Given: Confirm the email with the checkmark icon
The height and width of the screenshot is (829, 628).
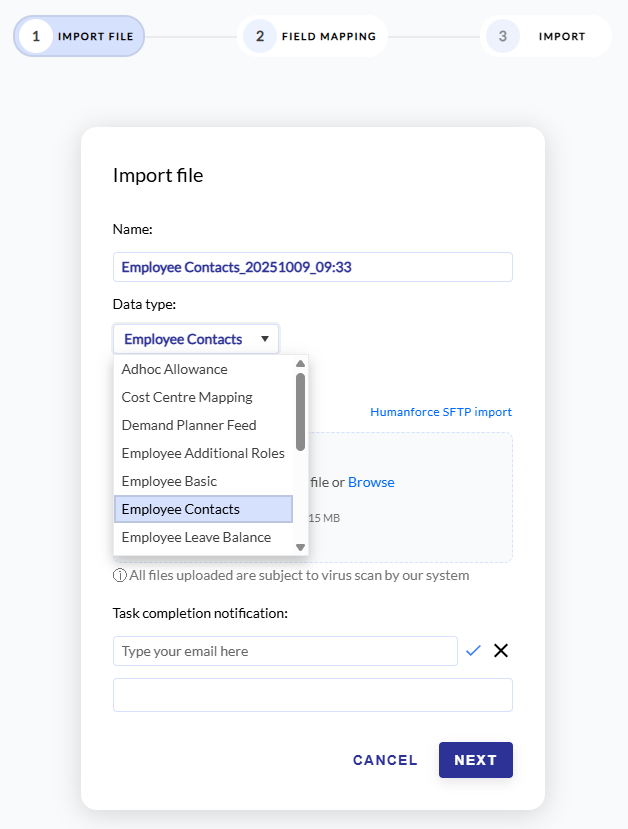Looking at the screenshot, I should (473, 650).
